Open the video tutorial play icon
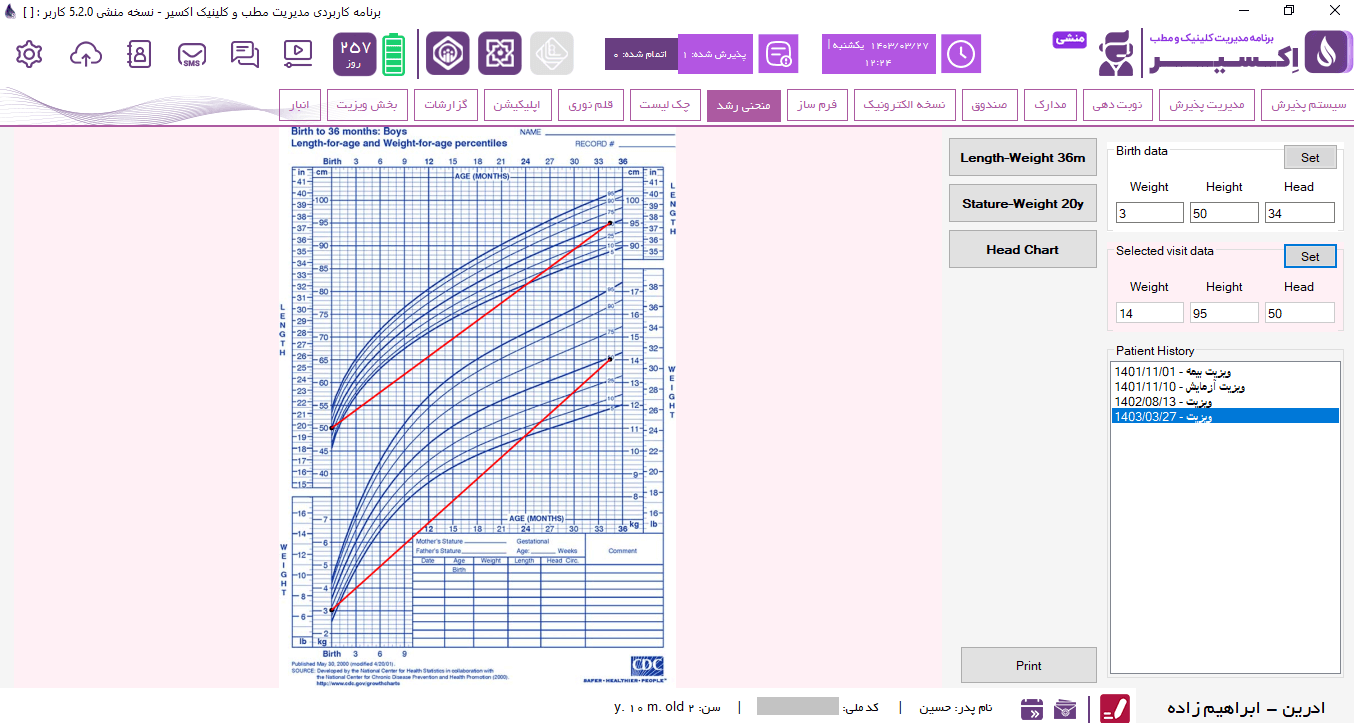 [x=297, y=54]
